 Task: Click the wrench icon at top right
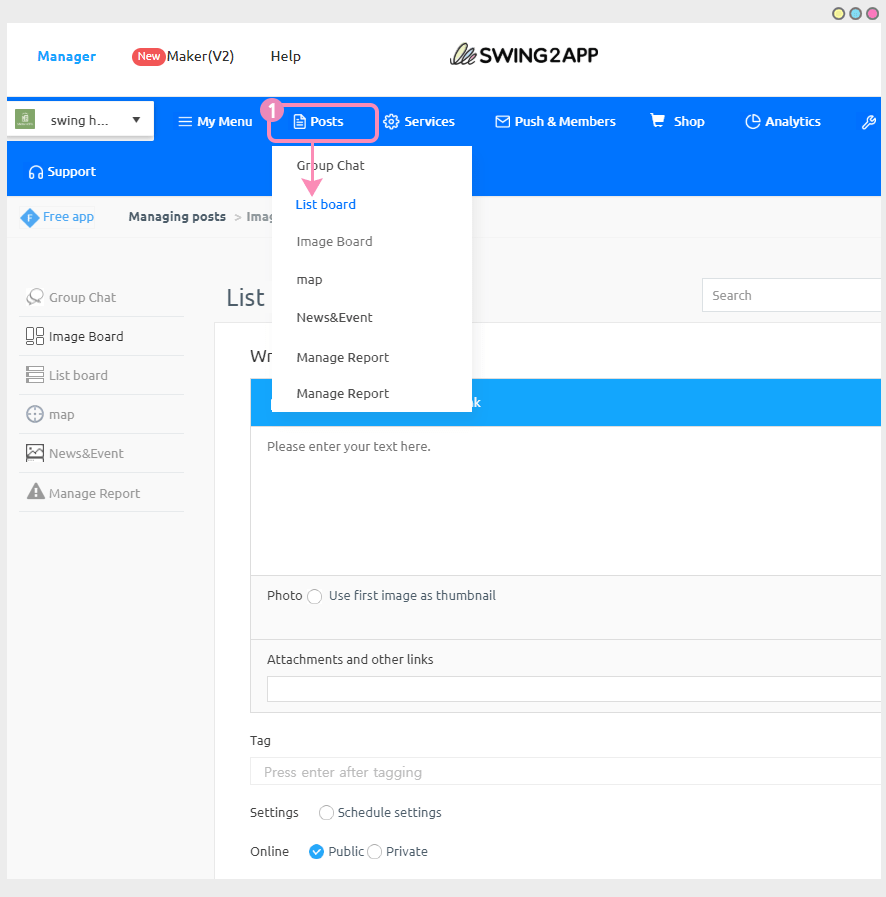click(x=868, y=121)
